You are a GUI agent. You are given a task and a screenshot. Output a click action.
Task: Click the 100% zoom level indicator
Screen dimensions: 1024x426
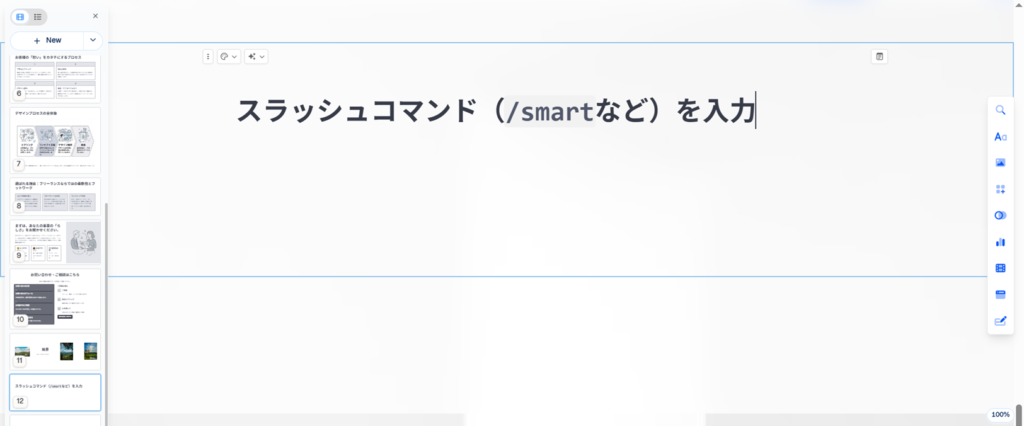point(1000,414)
